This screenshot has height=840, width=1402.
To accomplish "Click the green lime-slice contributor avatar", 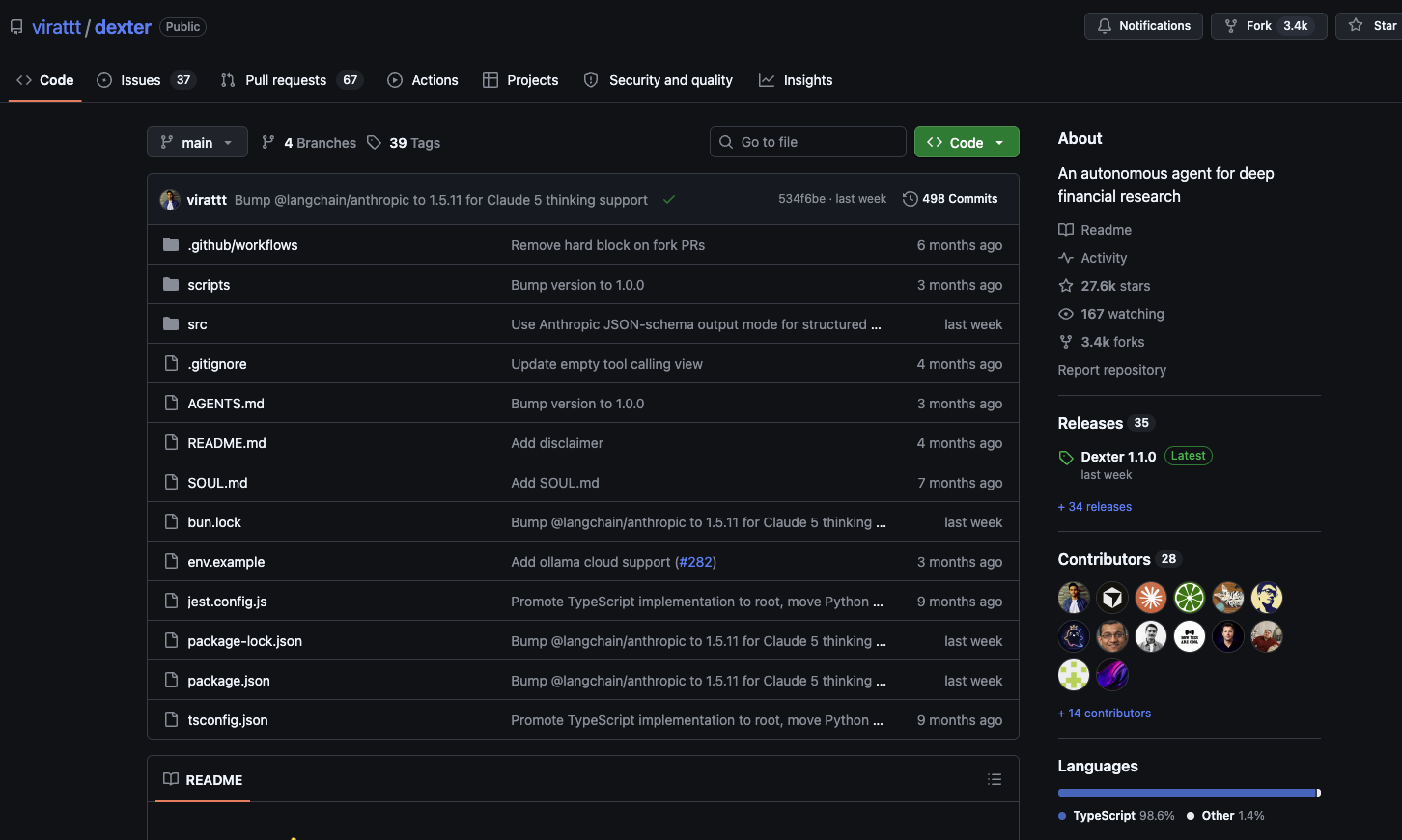I will coord(1190,598).
